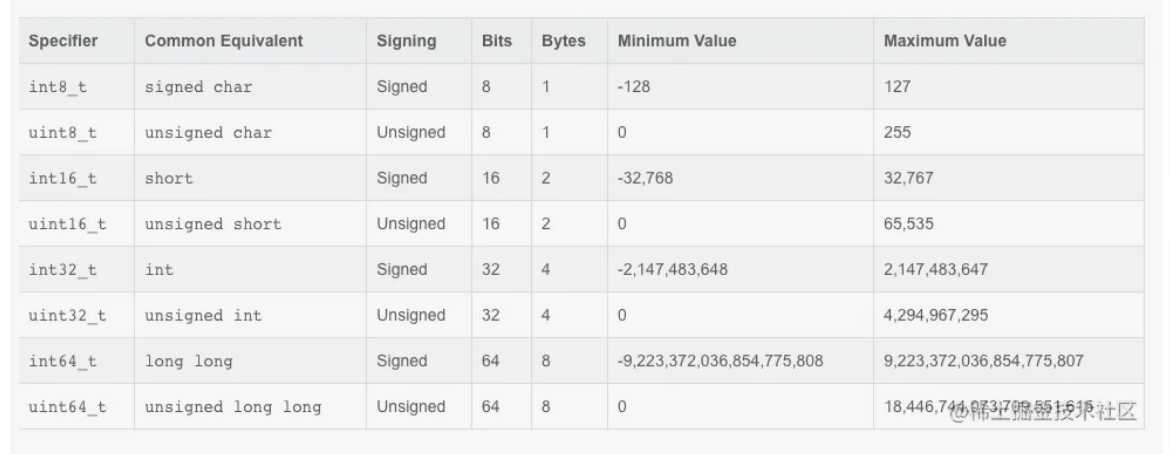The width and height of the screenshot is (1169, 454).
Task: Click the 9,223,372,036,854,775,807 maximum value cell
Action: click(983, 361)
